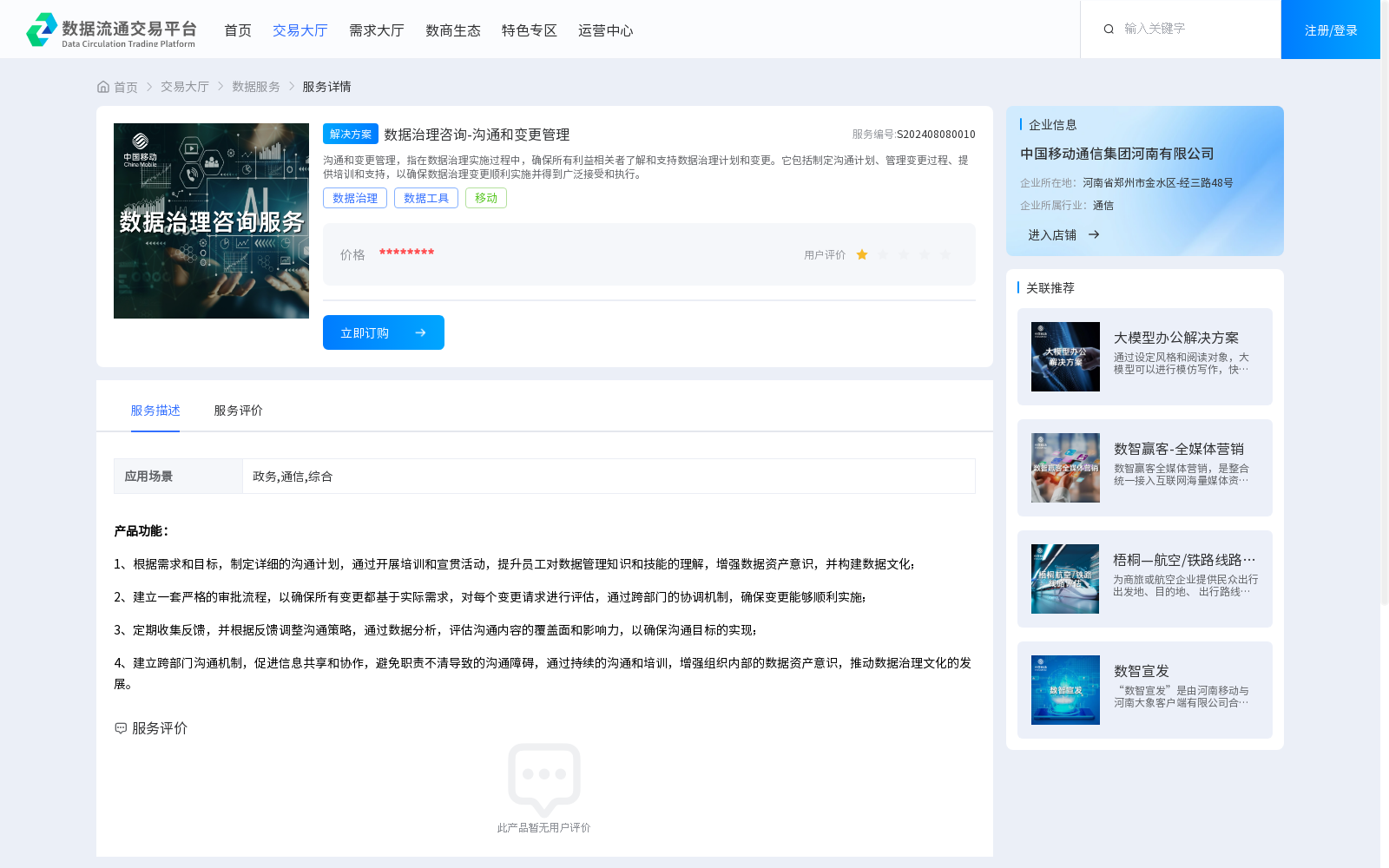Open 数商生态 in top navigation
Image resolution: width=1389 pixels, height=868 pixels.
click(453, 30)
